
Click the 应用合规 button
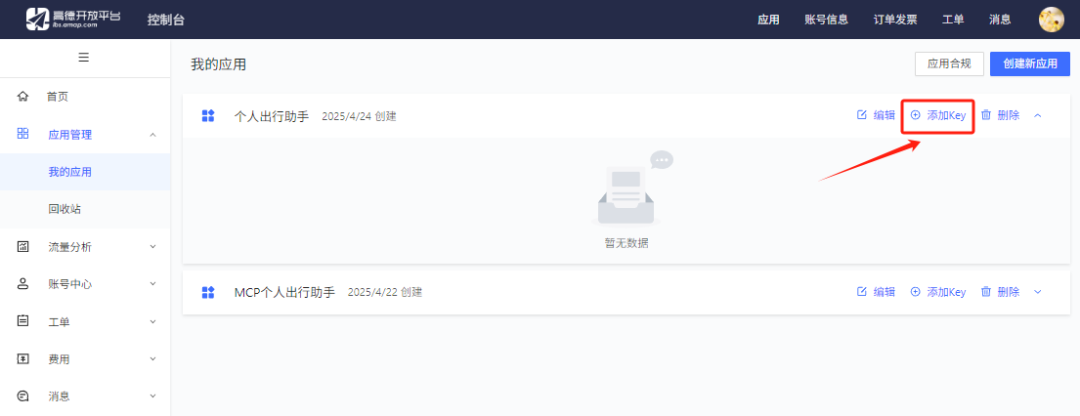[x=949, y=64]
